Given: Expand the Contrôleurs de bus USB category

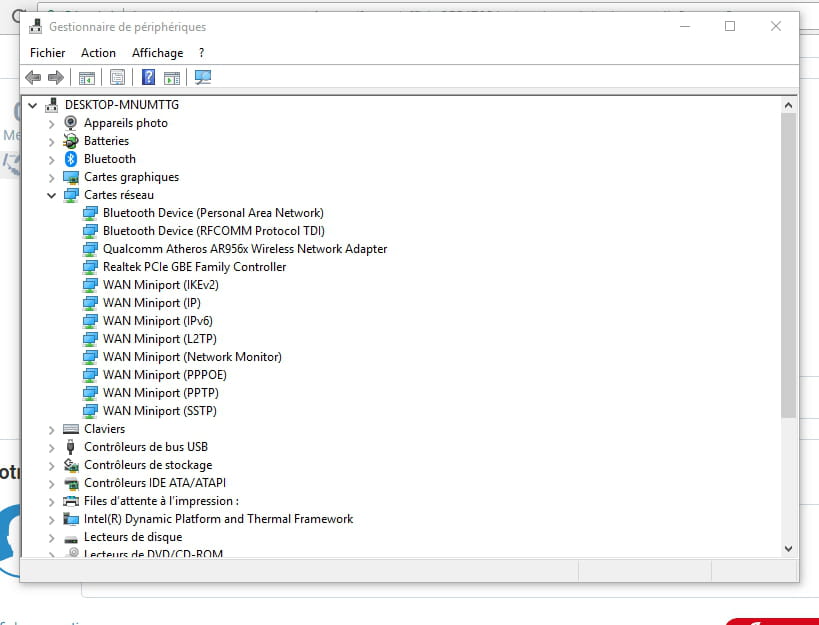Looking at the screenshot, I should pyautogui.click(x=51, y=447).
